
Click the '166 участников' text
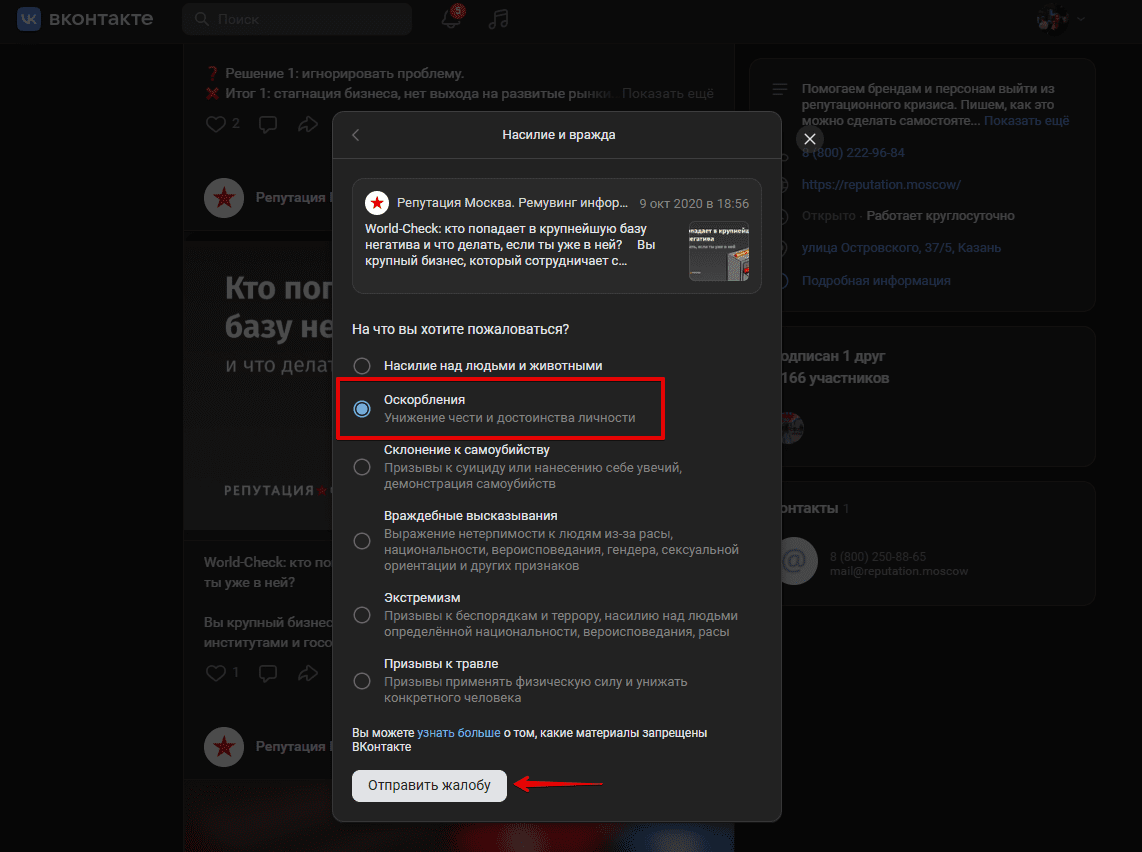[835, 379]
